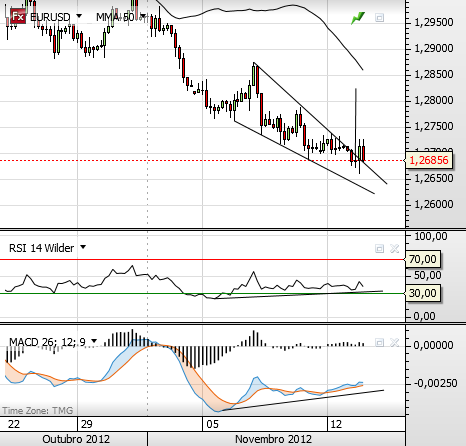Click the RSI 50,00 scale label

click(x=427, y=275)
